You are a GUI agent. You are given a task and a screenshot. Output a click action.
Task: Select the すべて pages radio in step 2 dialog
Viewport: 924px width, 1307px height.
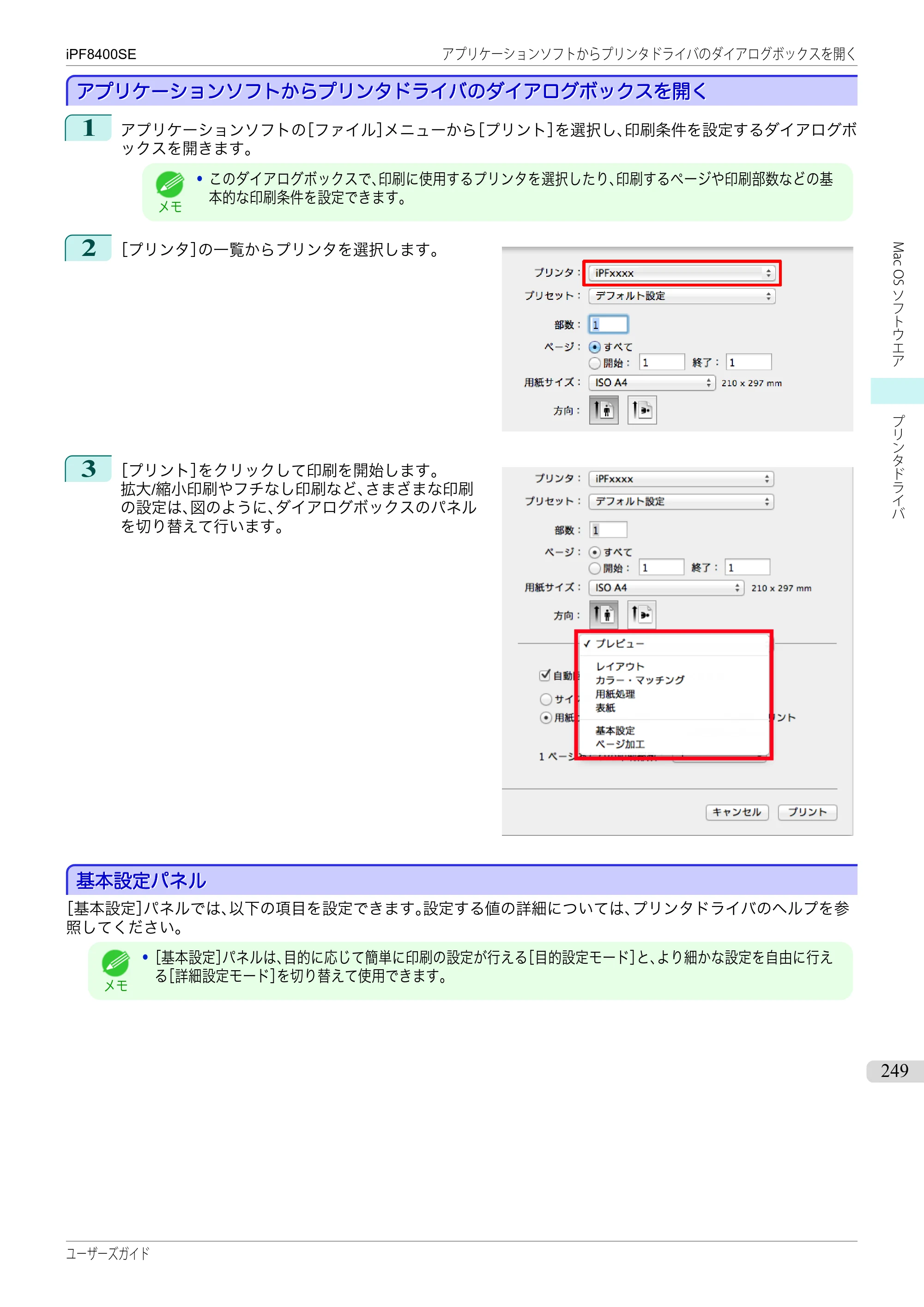(595, 347)
